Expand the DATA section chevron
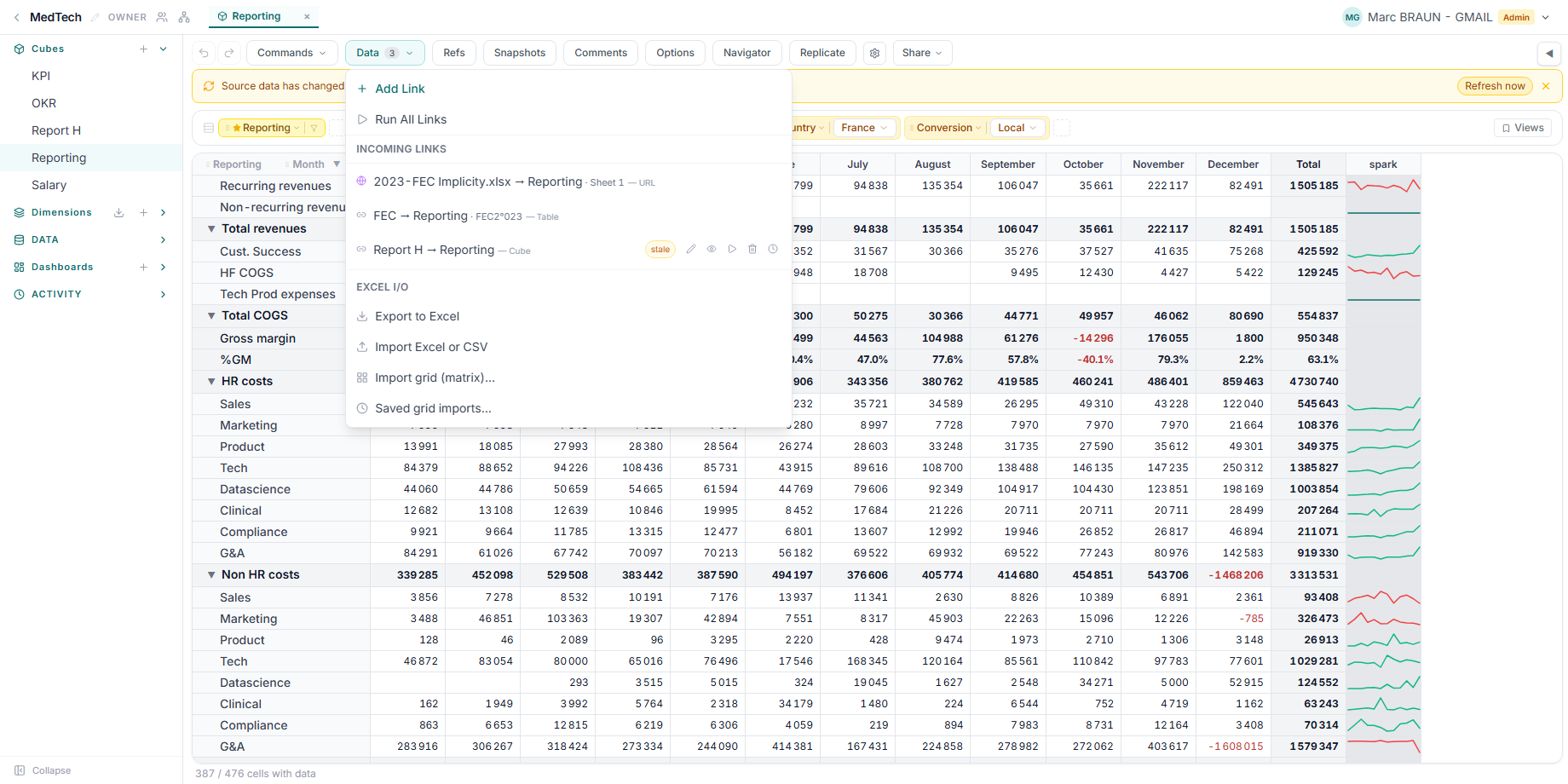 pyautogui.click(x=163, y=239)
